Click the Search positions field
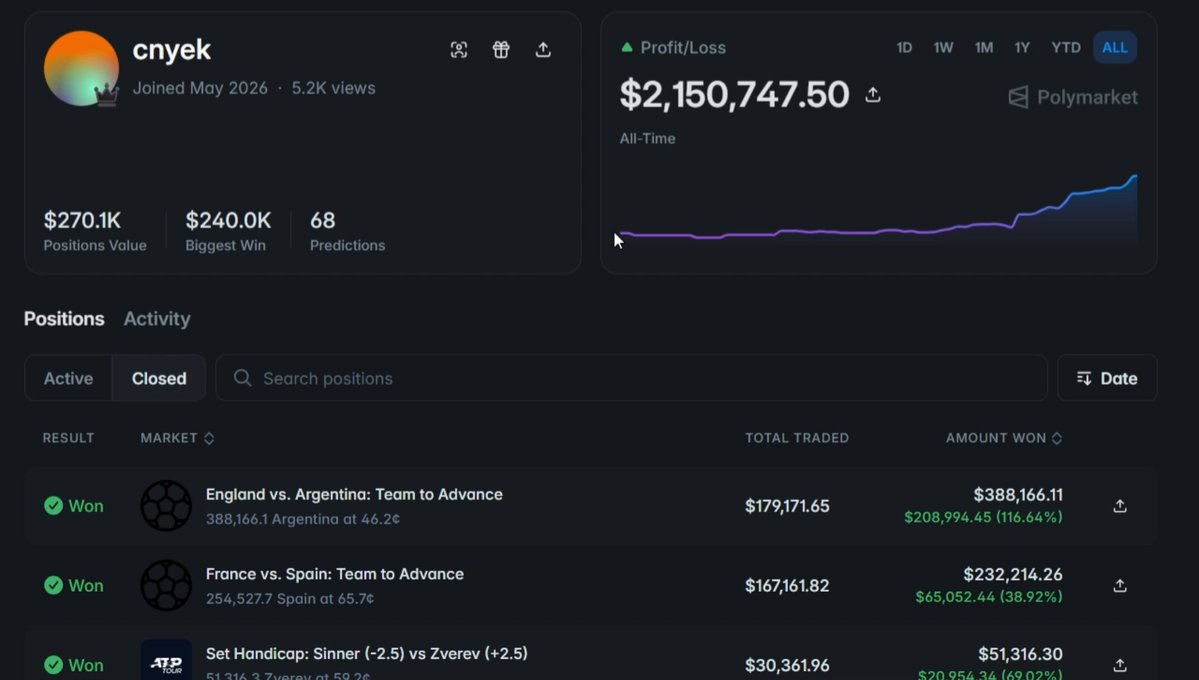This screenshot has height=680, width=1199. (x=632, y=378)
